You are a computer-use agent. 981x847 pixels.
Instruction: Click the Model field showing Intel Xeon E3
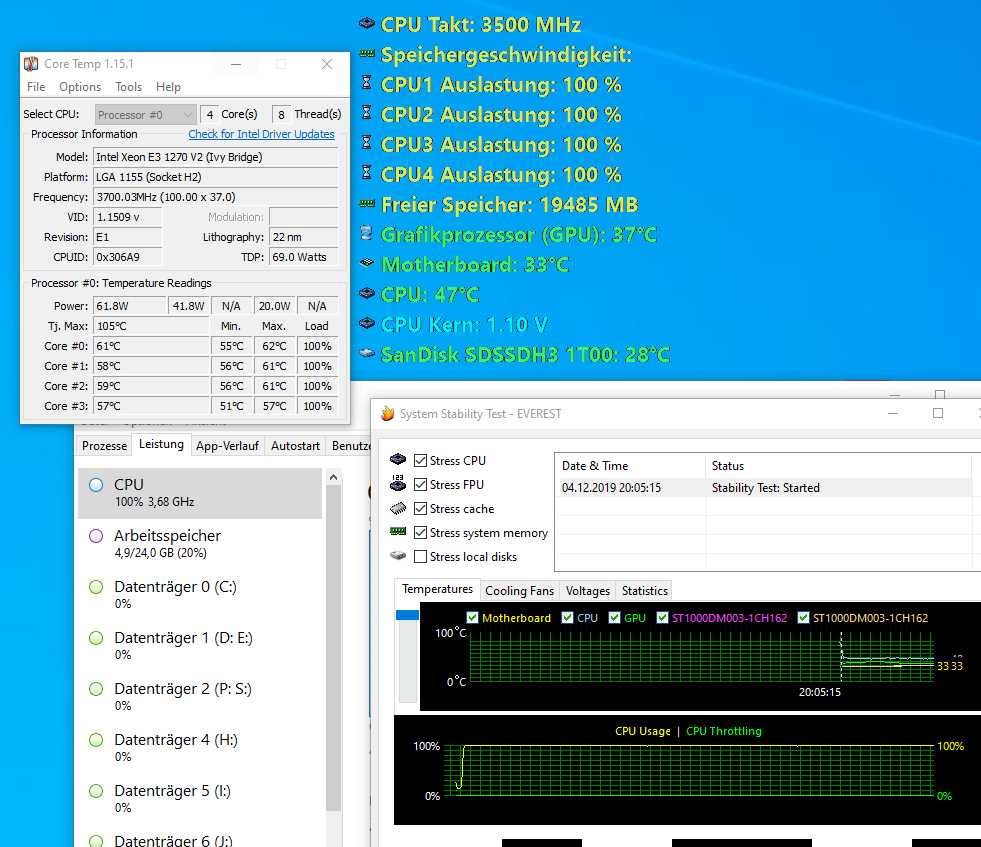[216, 157]
